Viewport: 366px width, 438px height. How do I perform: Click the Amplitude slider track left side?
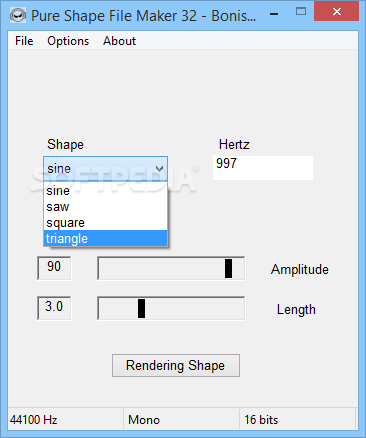click(x=161, y=268)
